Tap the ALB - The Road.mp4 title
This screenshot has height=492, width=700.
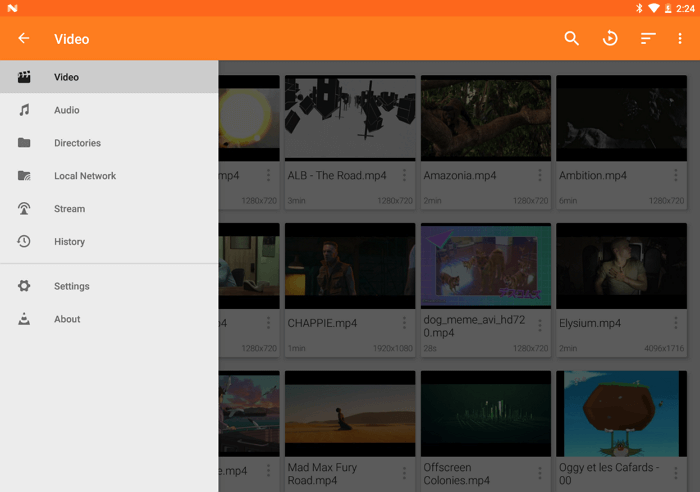[x=337, y=176]
